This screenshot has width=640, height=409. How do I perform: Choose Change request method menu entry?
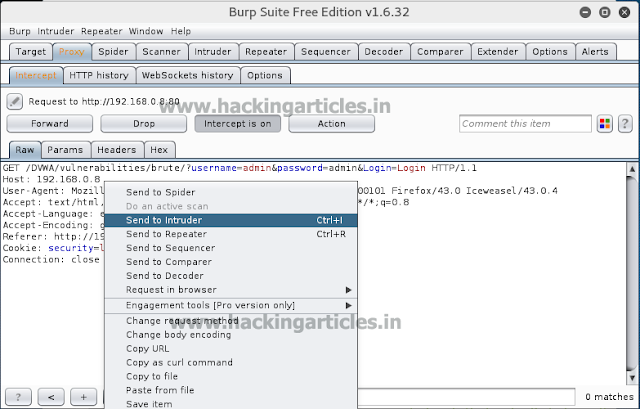(231, 321)
